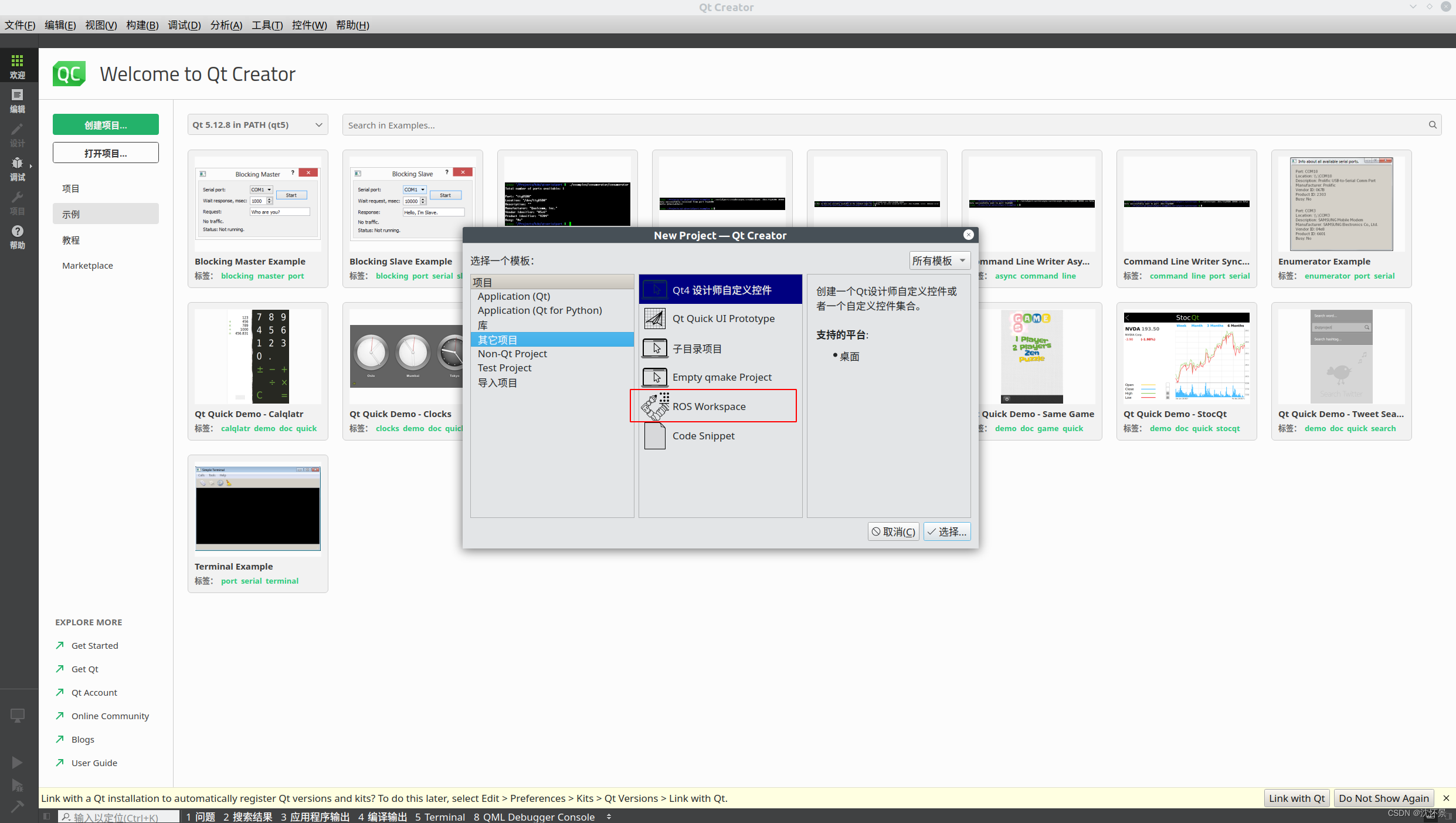Switch to the 编辑 (Edit) mode icon
The image size is (1456, 823).
coord(17,100)
